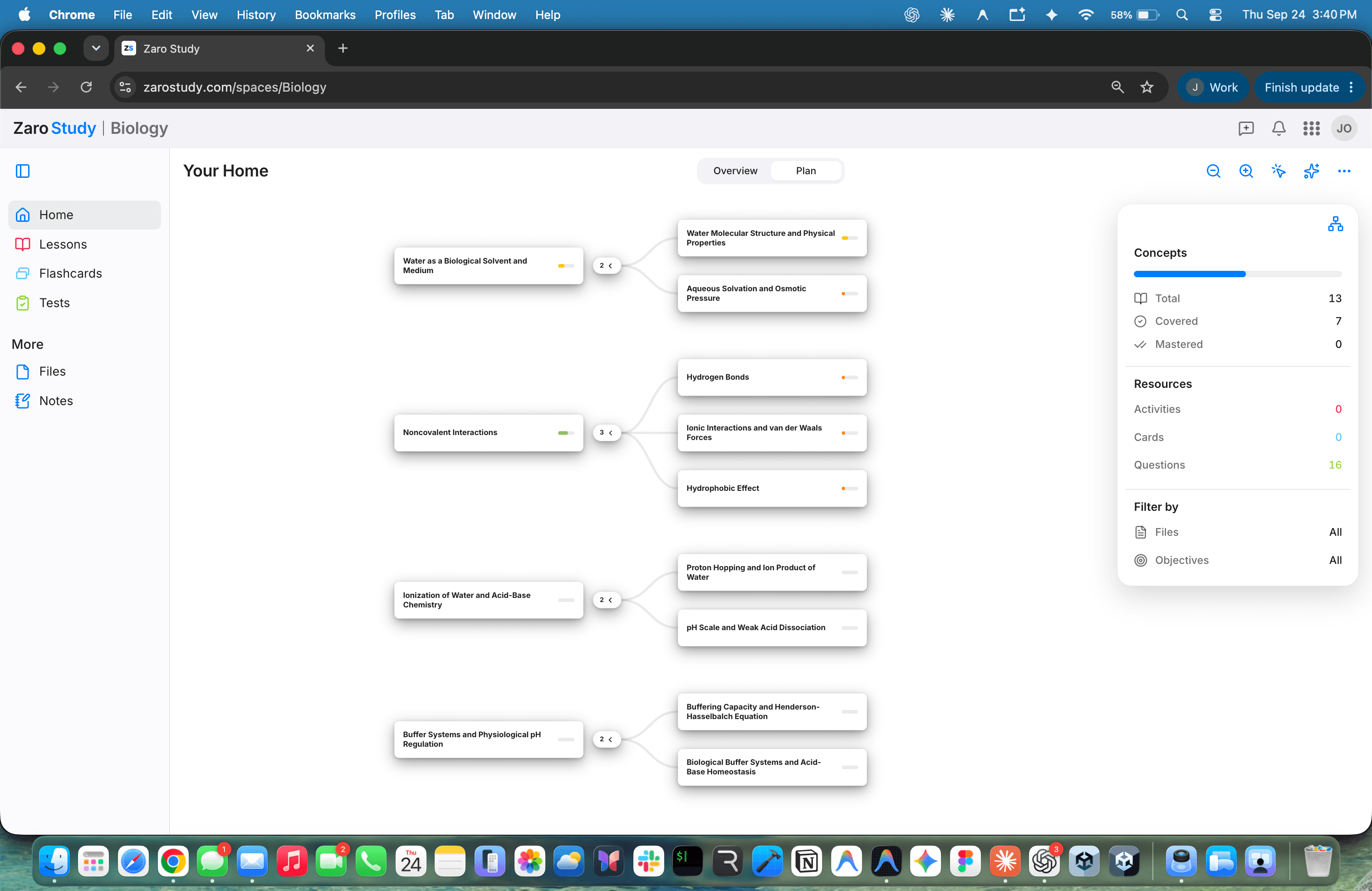Open the Objectives filter dropdown
The width and height of the screenshot is (1372, 891).
pos(1237,560)
